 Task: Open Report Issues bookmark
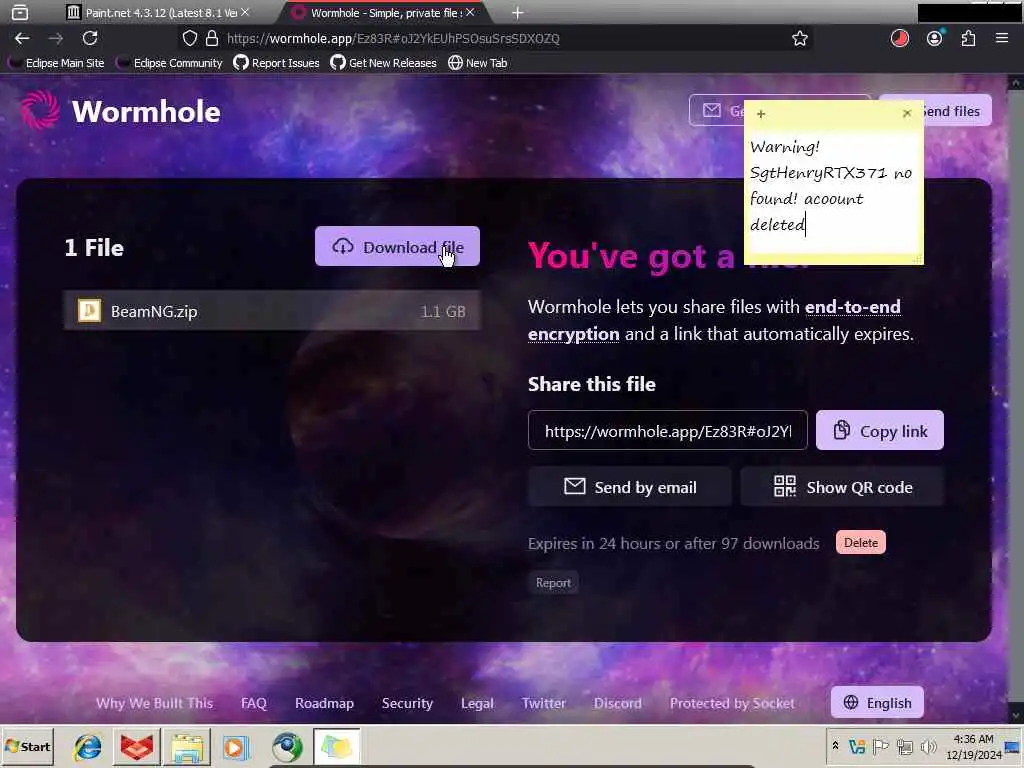coord(277,63)
